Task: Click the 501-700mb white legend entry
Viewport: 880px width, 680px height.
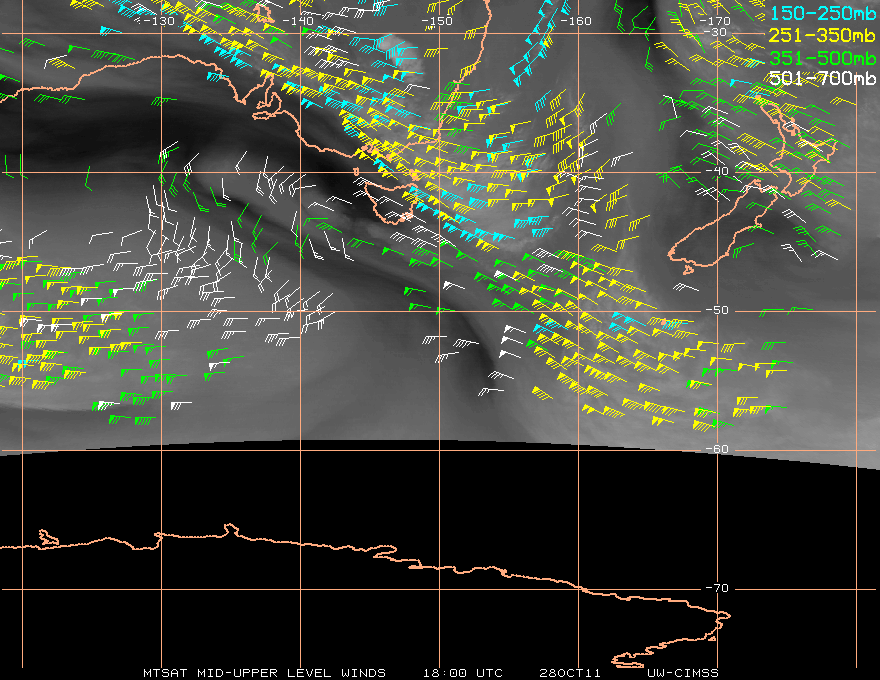Action: click(x=822, y=78)
